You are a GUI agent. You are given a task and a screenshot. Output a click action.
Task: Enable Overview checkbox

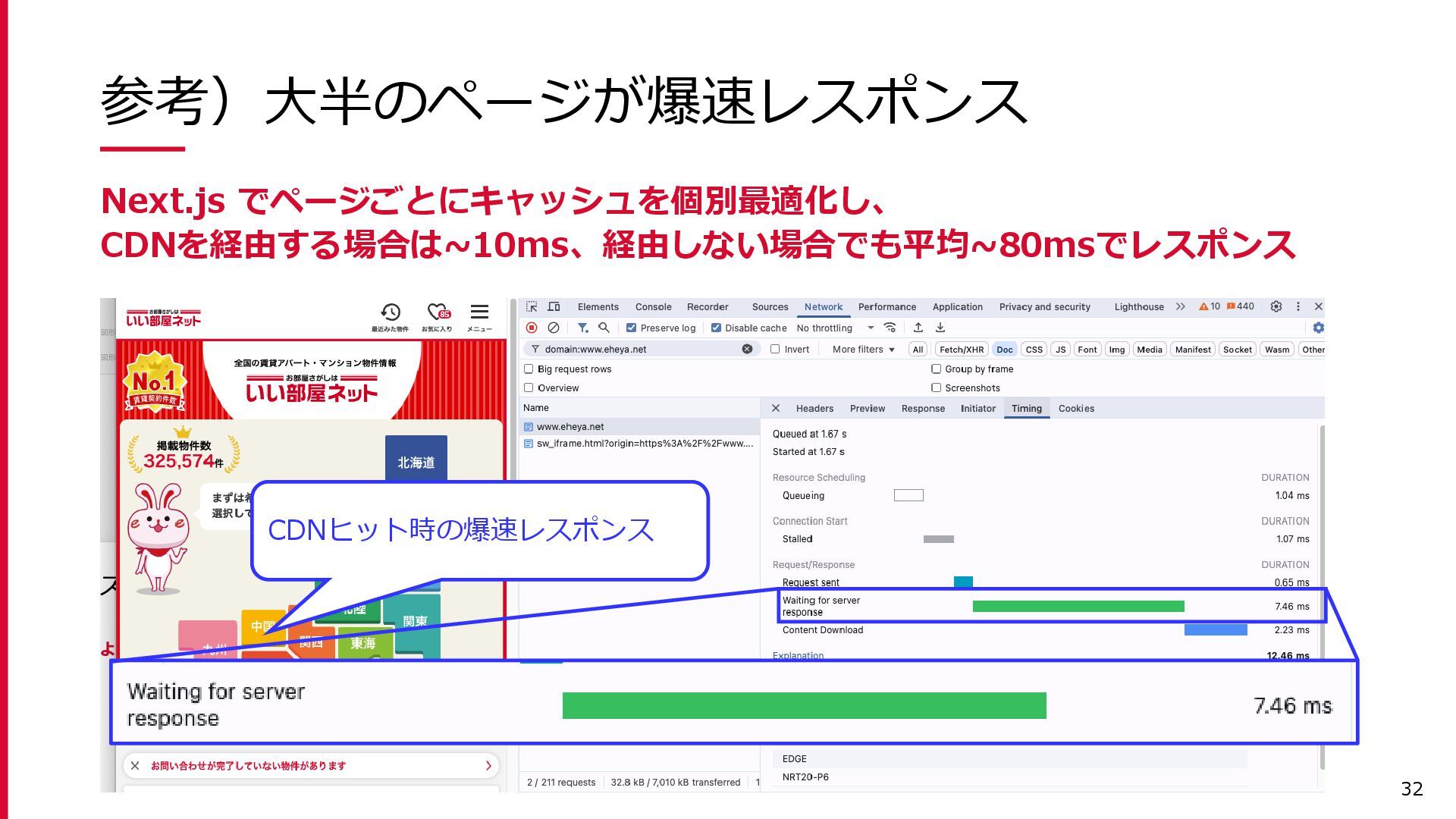[529, 388]
